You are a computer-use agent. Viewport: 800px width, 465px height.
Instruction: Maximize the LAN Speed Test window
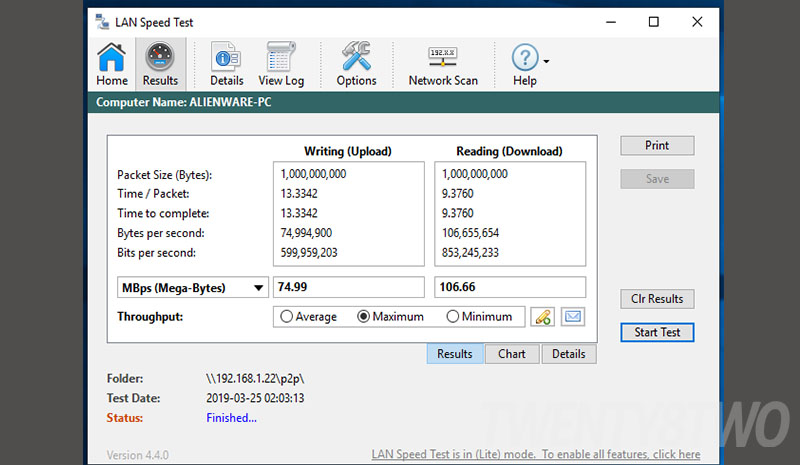(x=654, y=22)
